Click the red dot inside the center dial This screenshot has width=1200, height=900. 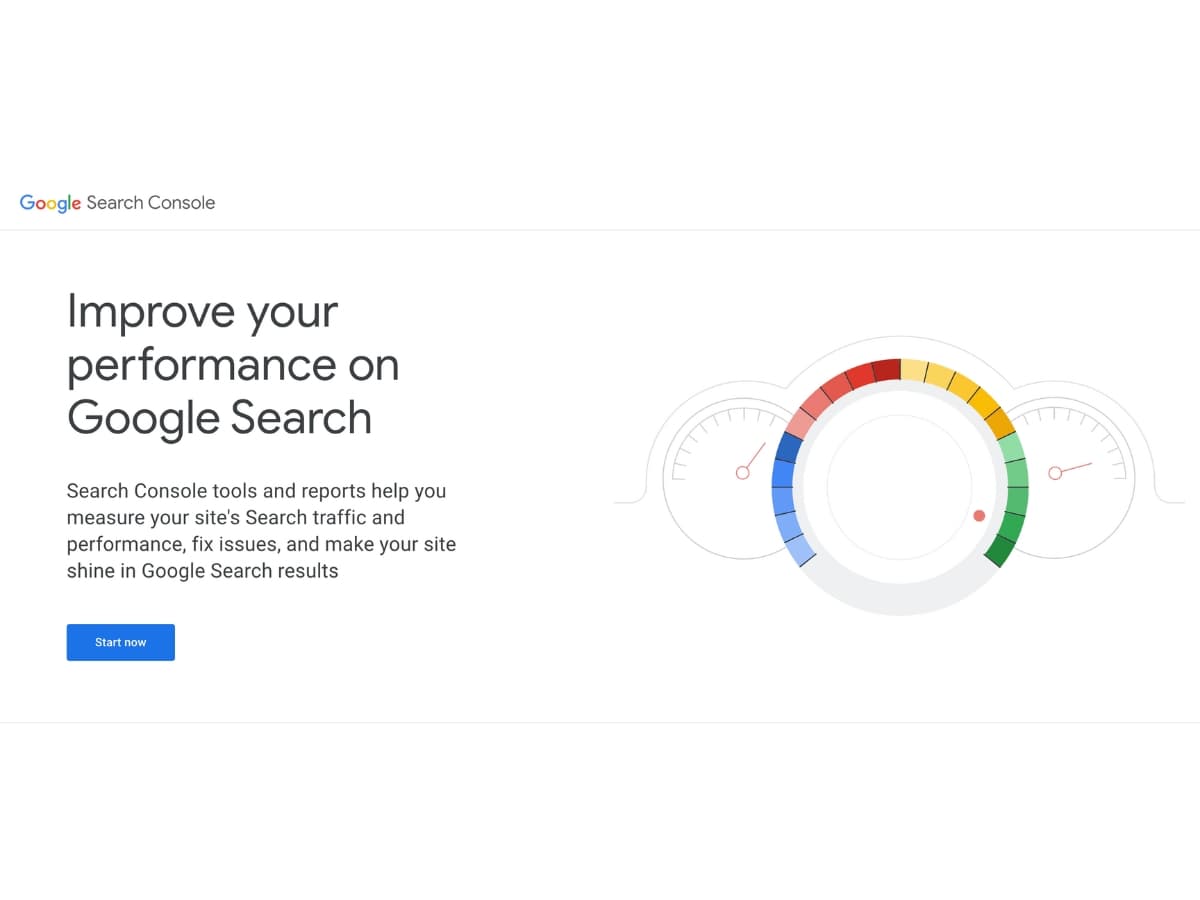[979, 516]
